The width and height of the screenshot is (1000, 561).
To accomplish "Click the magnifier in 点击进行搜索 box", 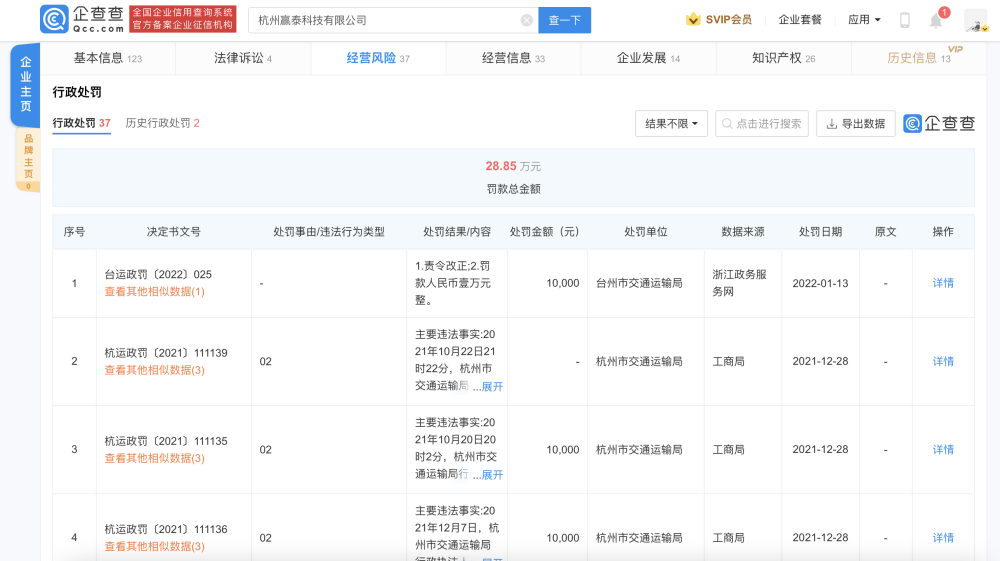I will [727, 124].
